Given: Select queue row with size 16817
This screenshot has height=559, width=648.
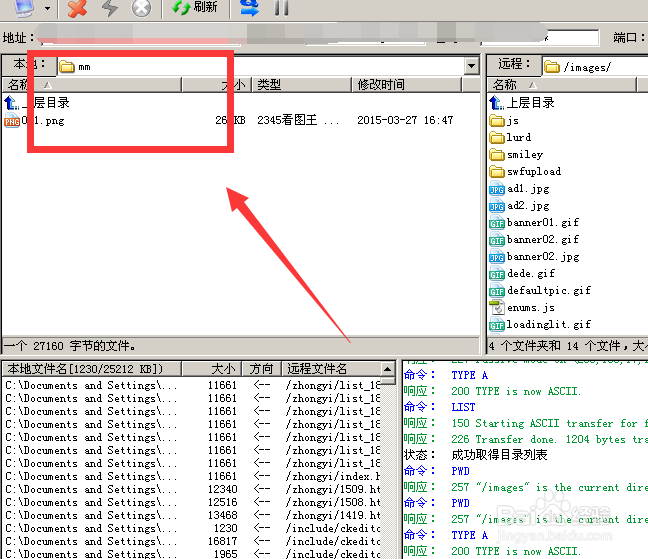Looking at the screenshot, I should pos(192,541).
